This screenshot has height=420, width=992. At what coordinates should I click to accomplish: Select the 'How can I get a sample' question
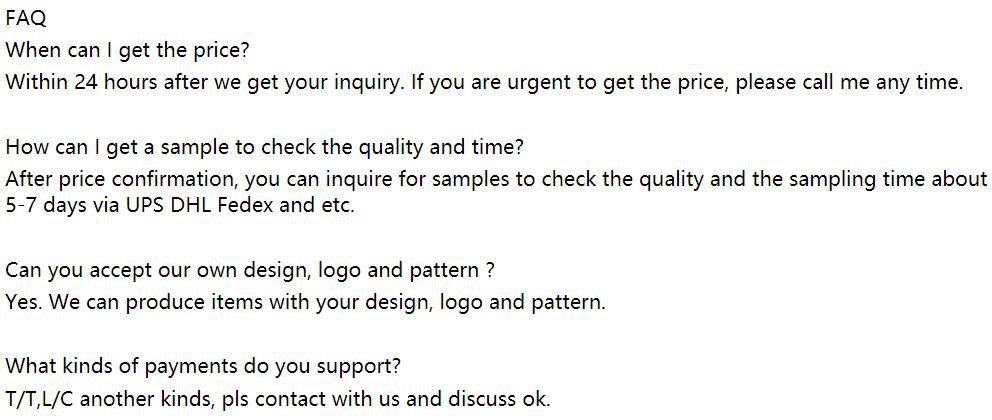tap(264, 148)
